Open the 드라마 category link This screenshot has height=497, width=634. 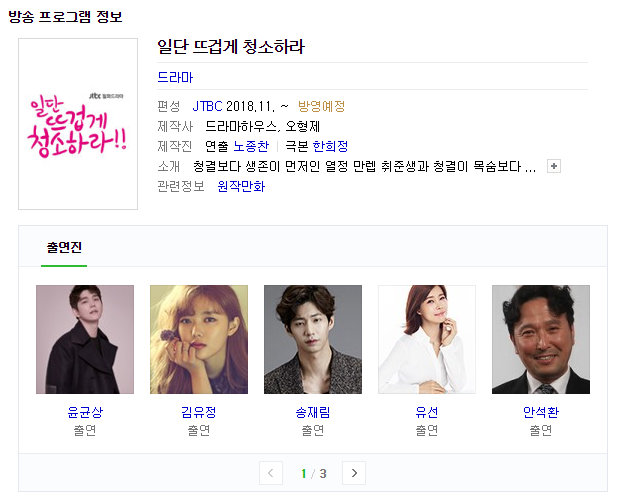(x=175, y=77)
